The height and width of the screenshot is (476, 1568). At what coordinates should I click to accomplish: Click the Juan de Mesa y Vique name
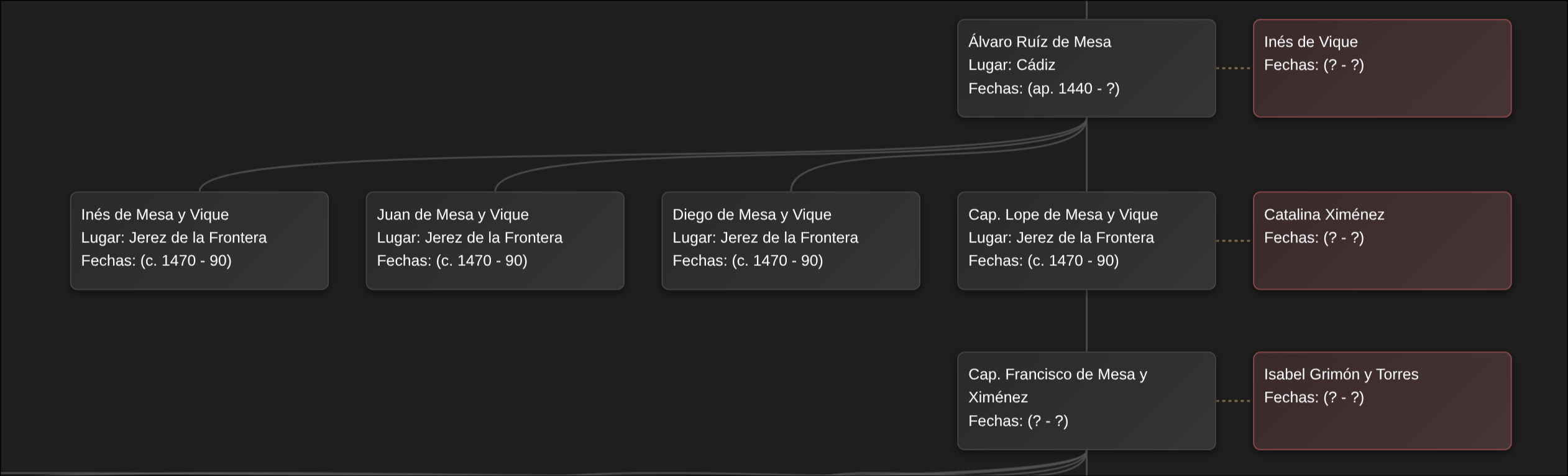452,214
